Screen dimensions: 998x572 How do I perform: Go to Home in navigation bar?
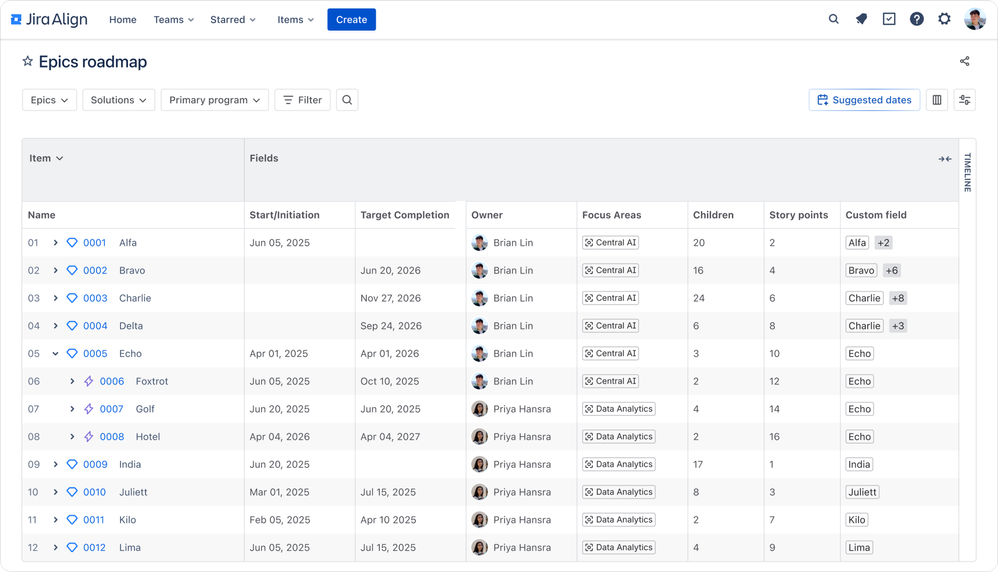[123, 20]
